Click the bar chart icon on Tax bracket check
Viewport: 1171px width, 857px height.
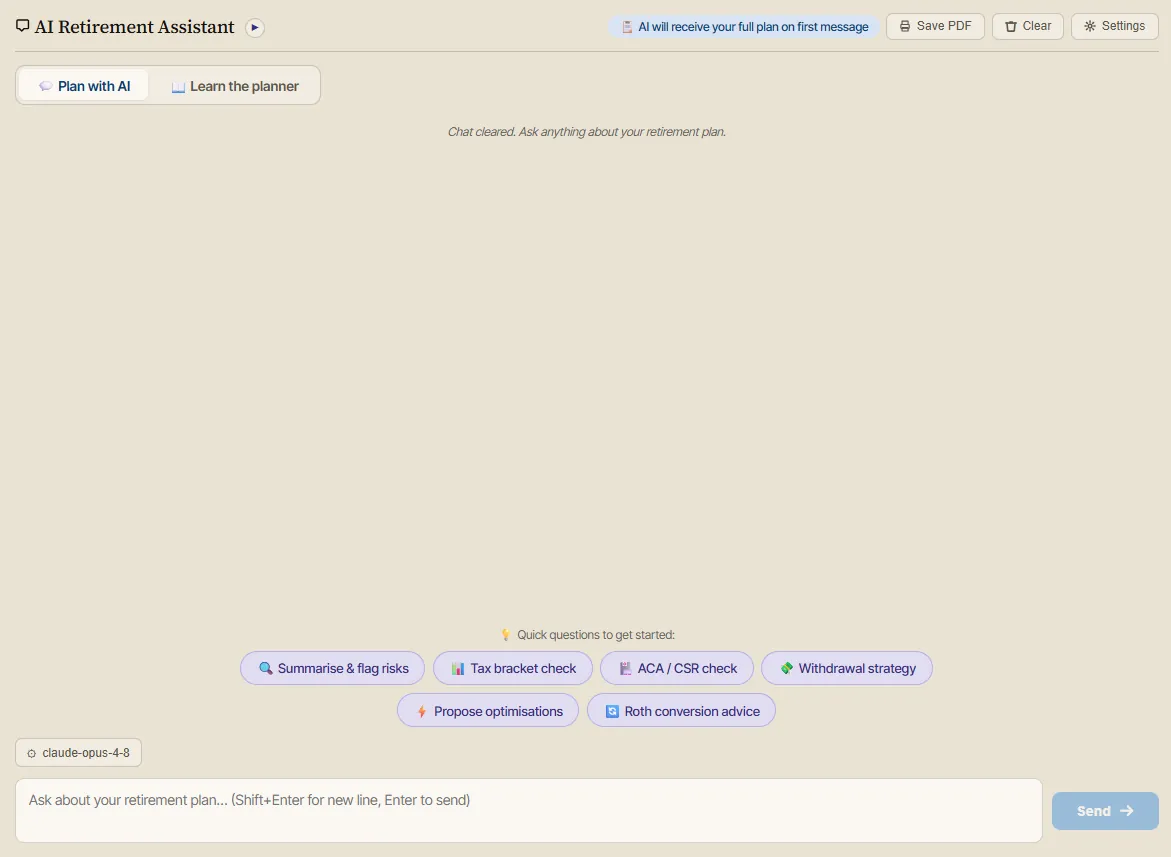pos(458,668)
